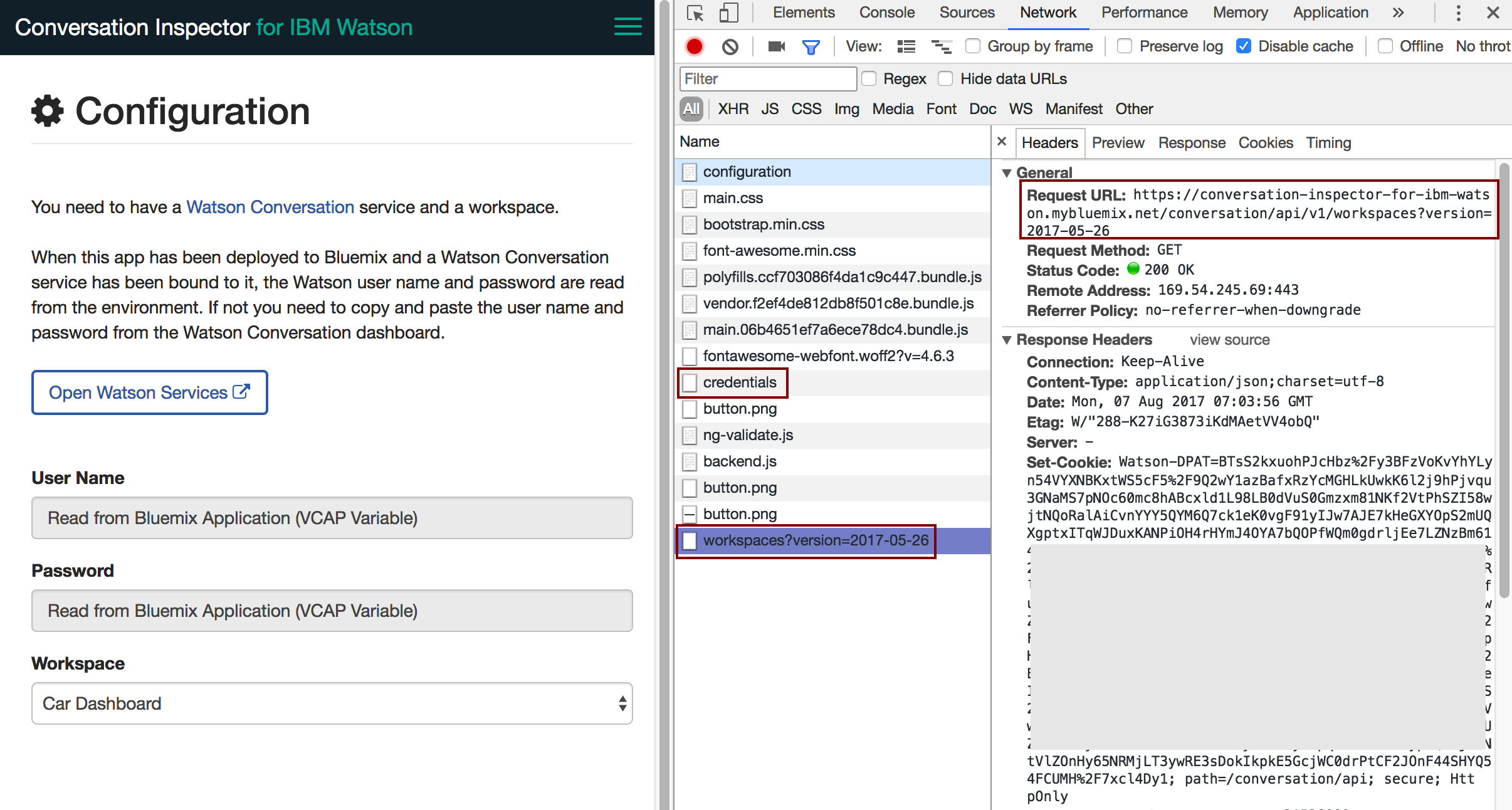
Task: Switch to the Console tab
Action: click(887, 13)
